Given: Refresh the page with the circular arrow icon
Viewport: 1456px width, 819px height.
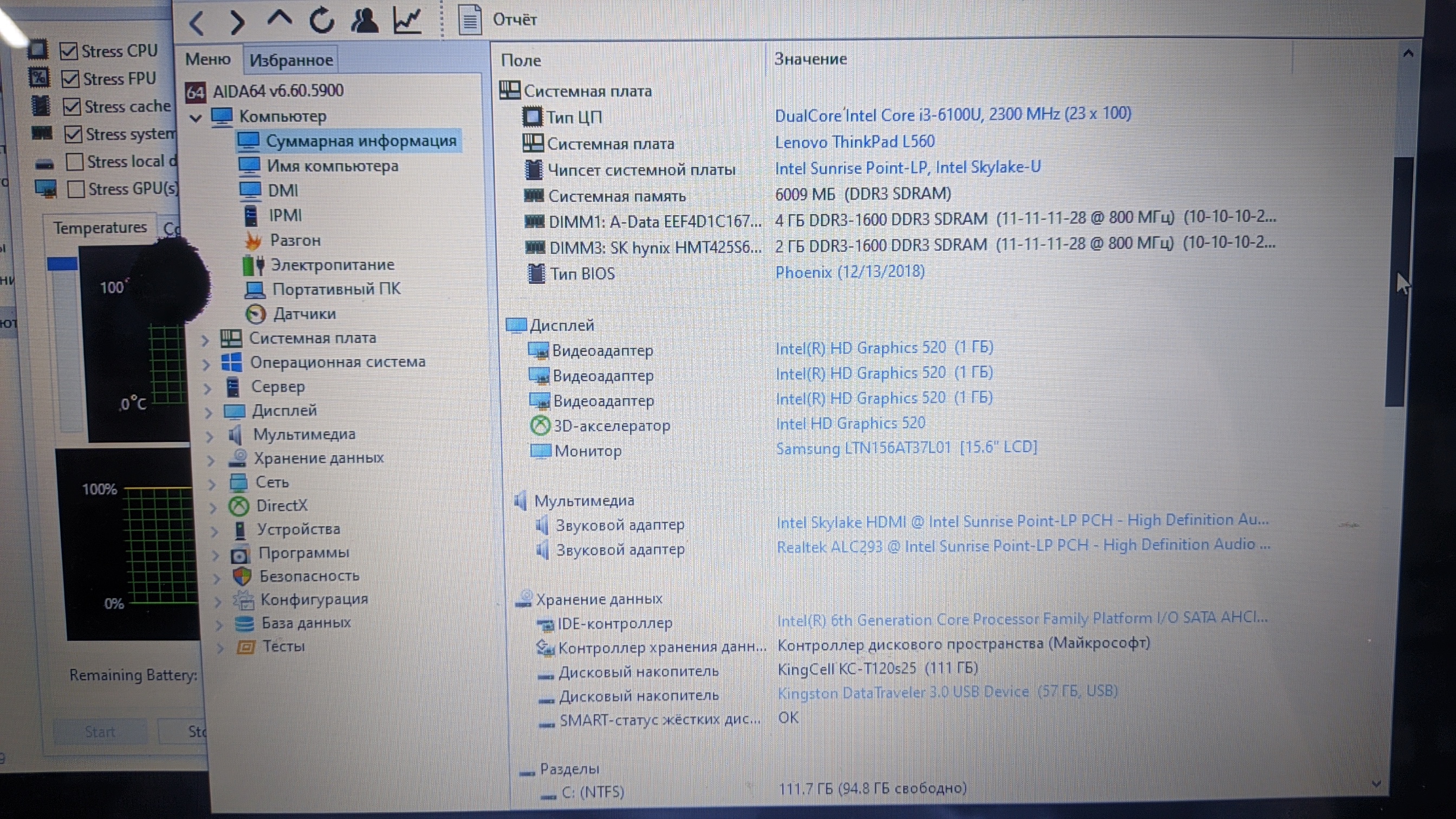Looking at the screenshot, I should (322, 20).
